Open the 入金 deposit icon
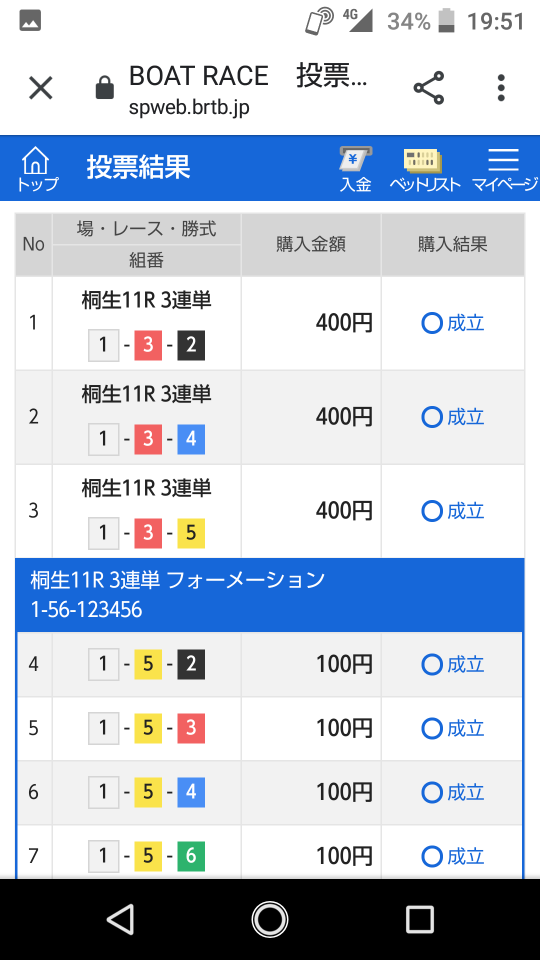 [x=356, y=169]
